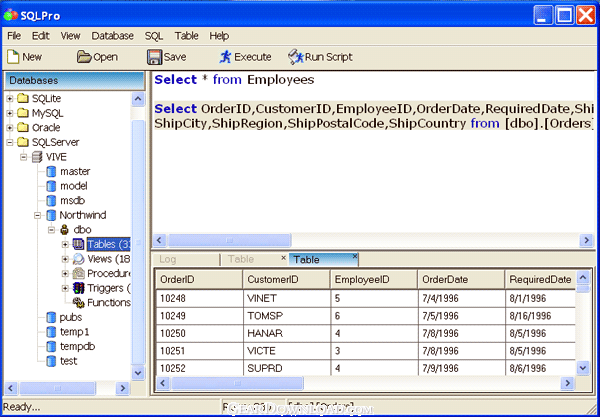Click the Procedures node icon

click(x=78, y=273)
